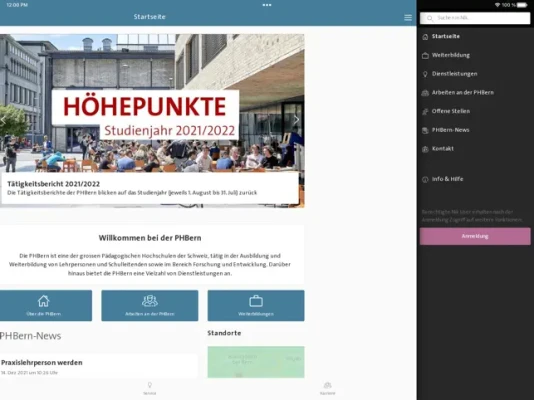Tap the Weiterbildung briefcase icon in sidebar

tap(425, 55)
